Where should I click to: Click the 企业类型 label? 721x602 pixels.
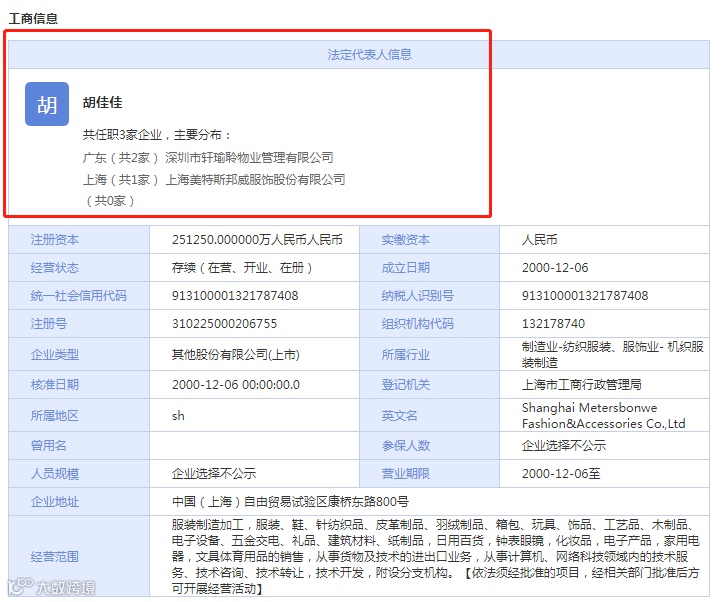coord(55,355)
